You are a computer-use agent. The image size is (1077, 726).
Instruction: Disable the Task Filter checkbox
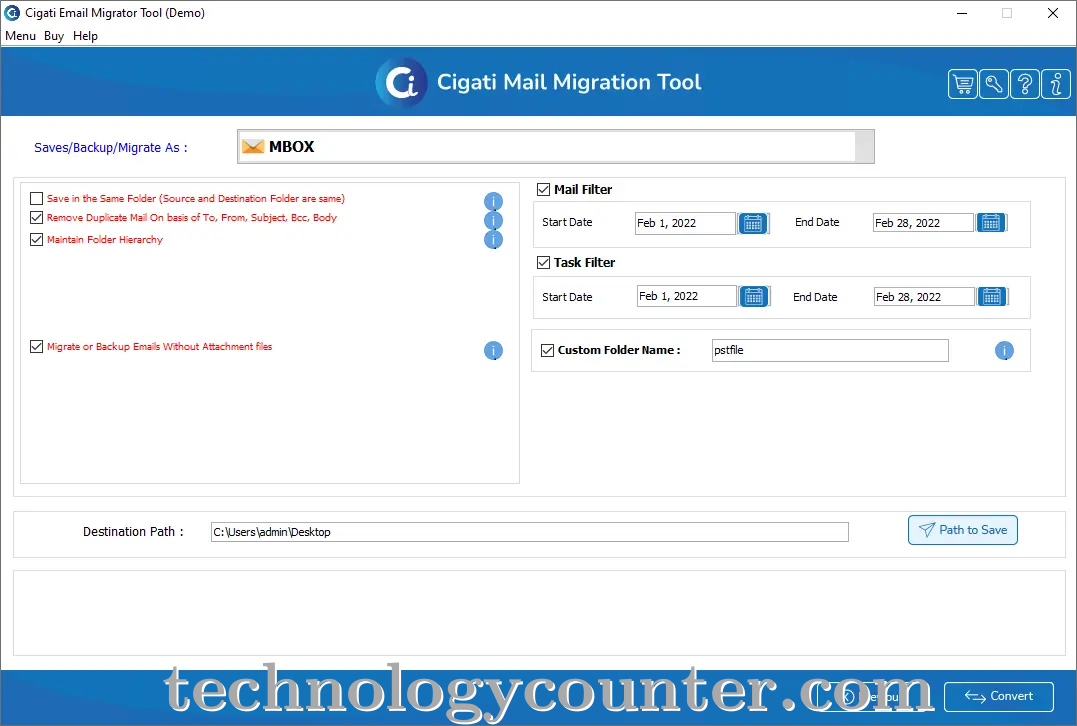point(543,262)
